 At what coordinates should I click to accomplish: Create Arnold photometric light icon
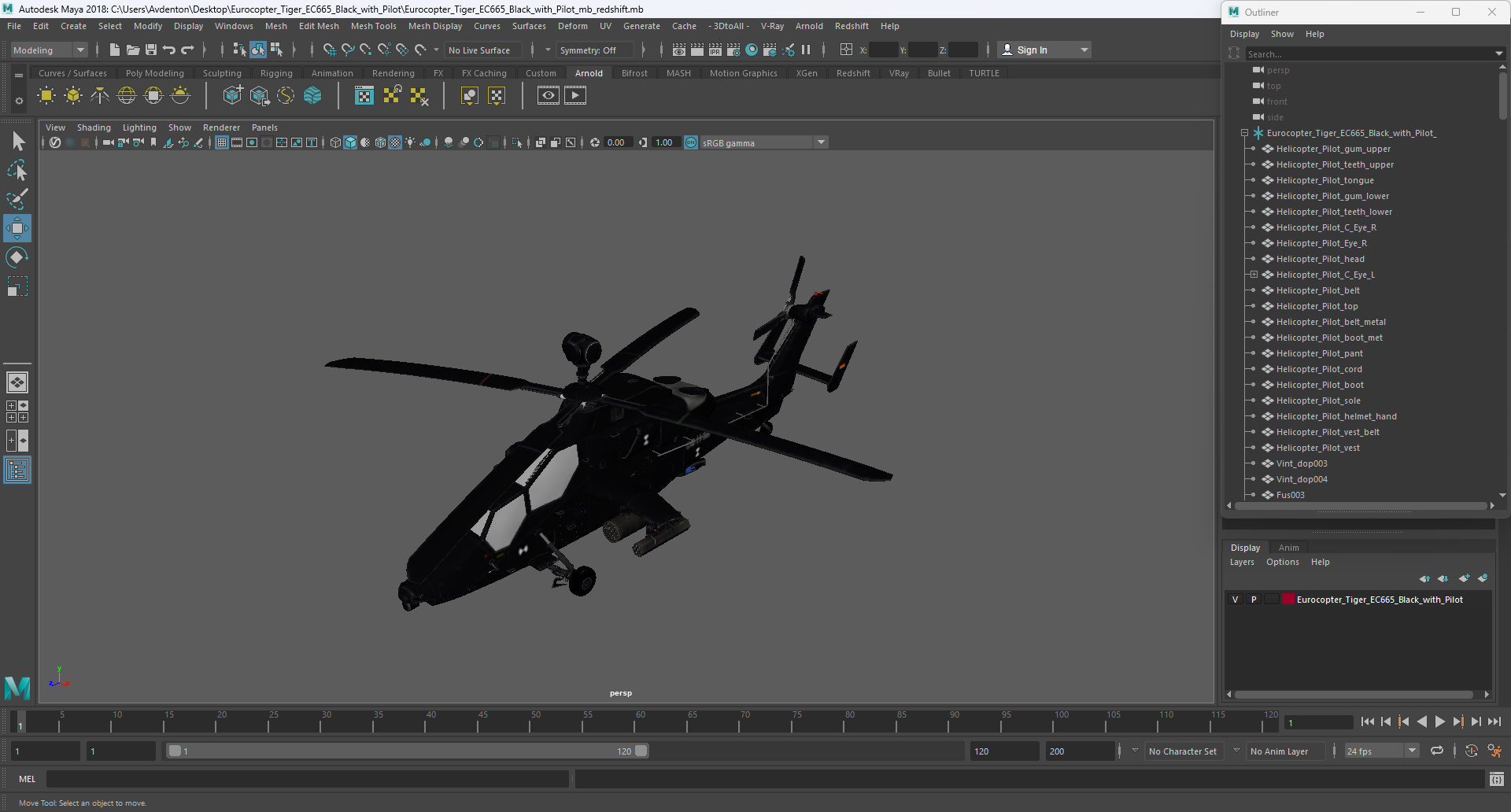(x=100, y=96)
